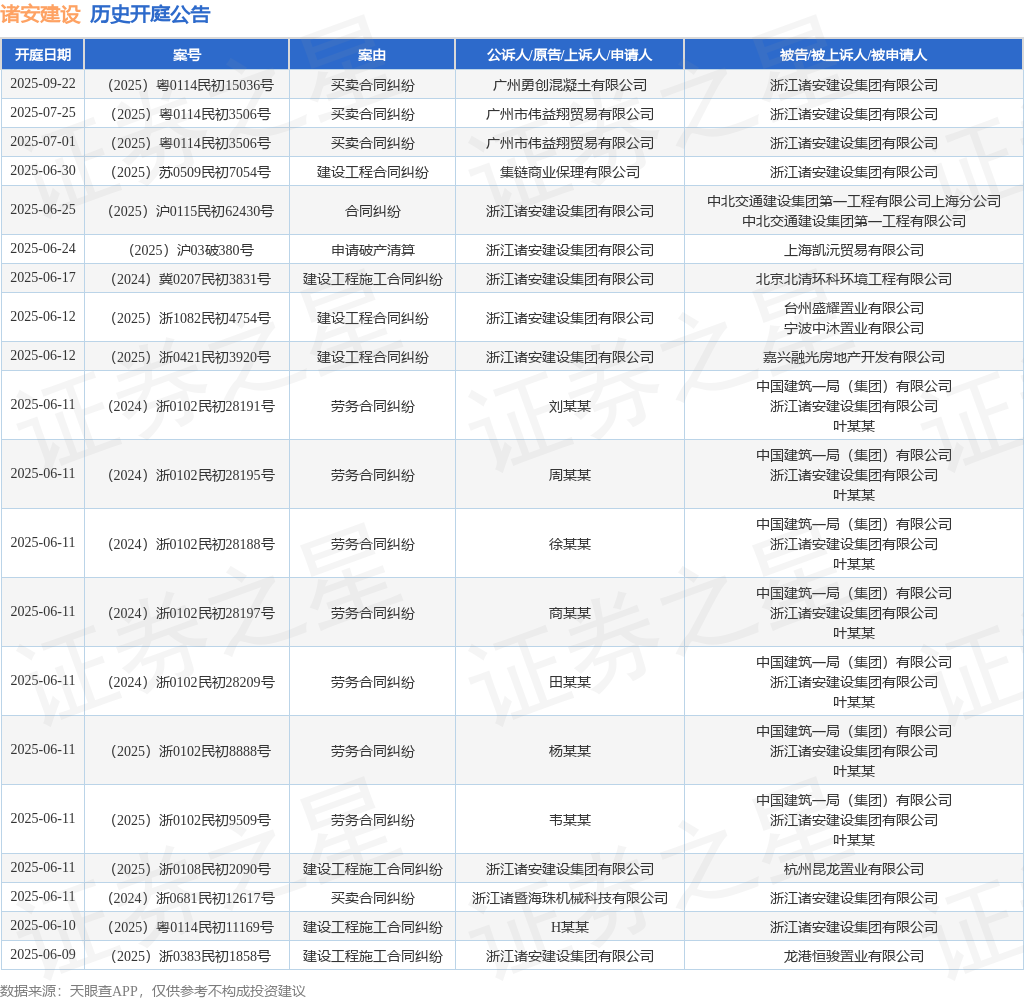Click the 申请破产清算 cause cell
Image resolution: width=1024 pixels, height=1000 pixels.
372,250
